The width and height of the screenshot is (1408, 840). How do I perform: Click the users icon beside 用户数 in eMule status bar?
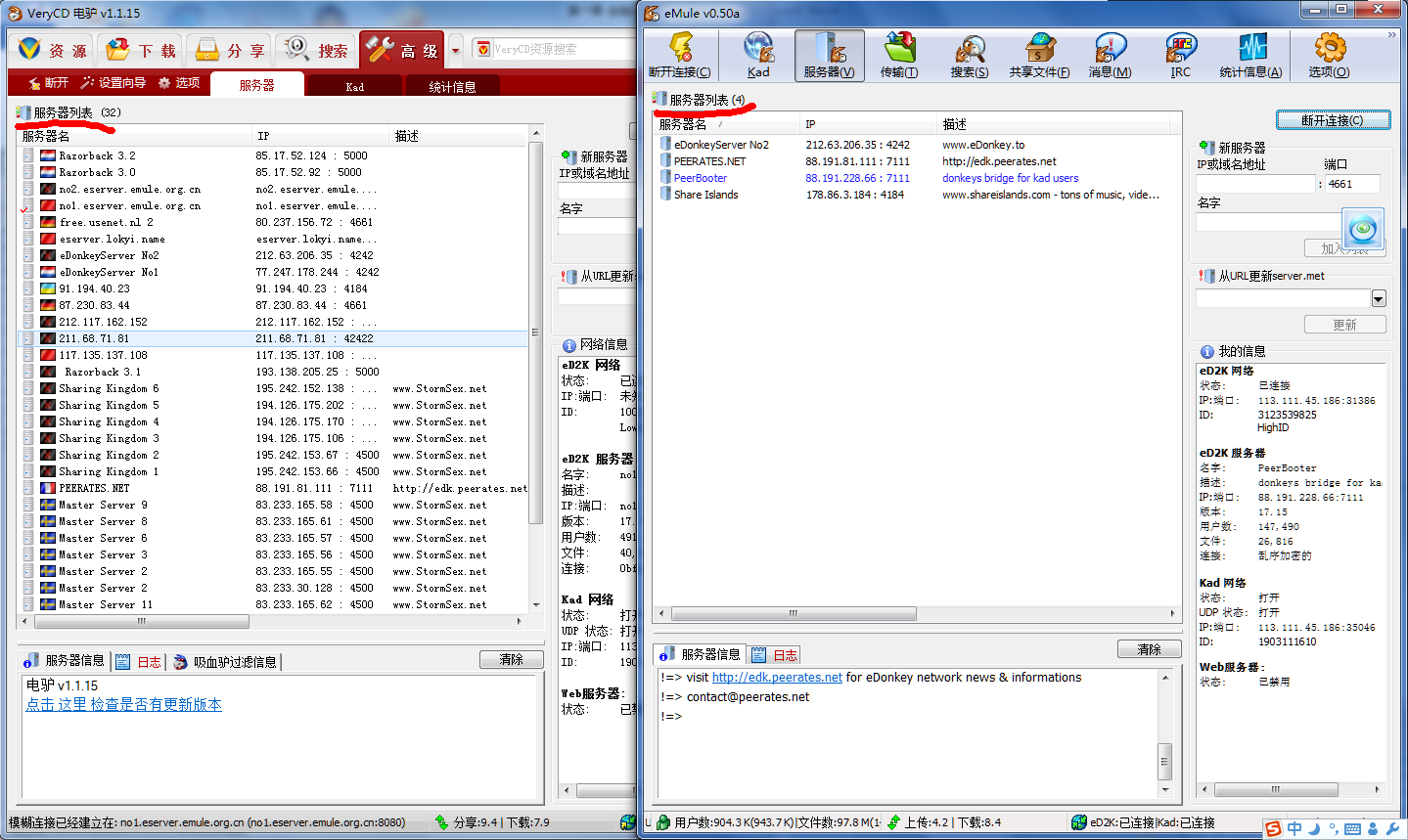(663, 822)
